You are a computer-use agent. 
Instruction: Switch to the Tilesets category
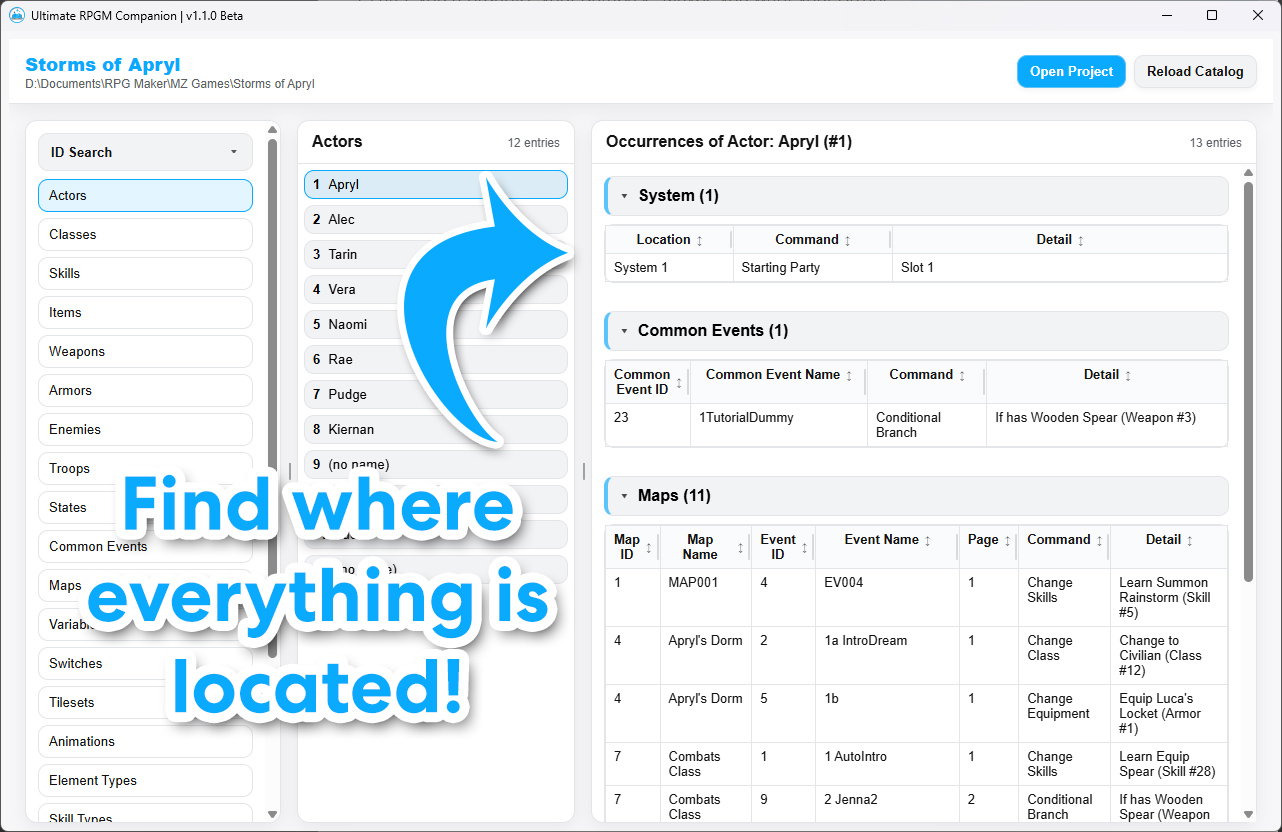(x=145, y=703)
